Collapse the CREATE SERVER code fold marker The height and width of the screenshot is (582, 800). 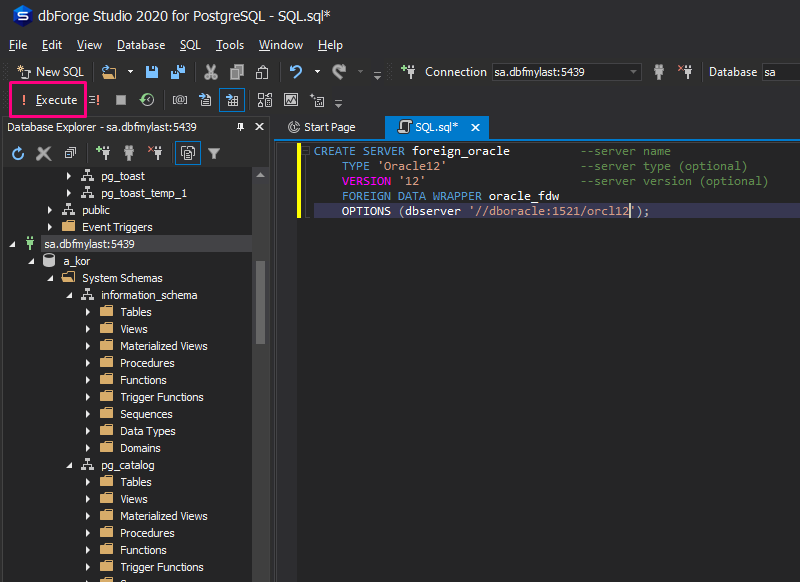click(306, 150)
